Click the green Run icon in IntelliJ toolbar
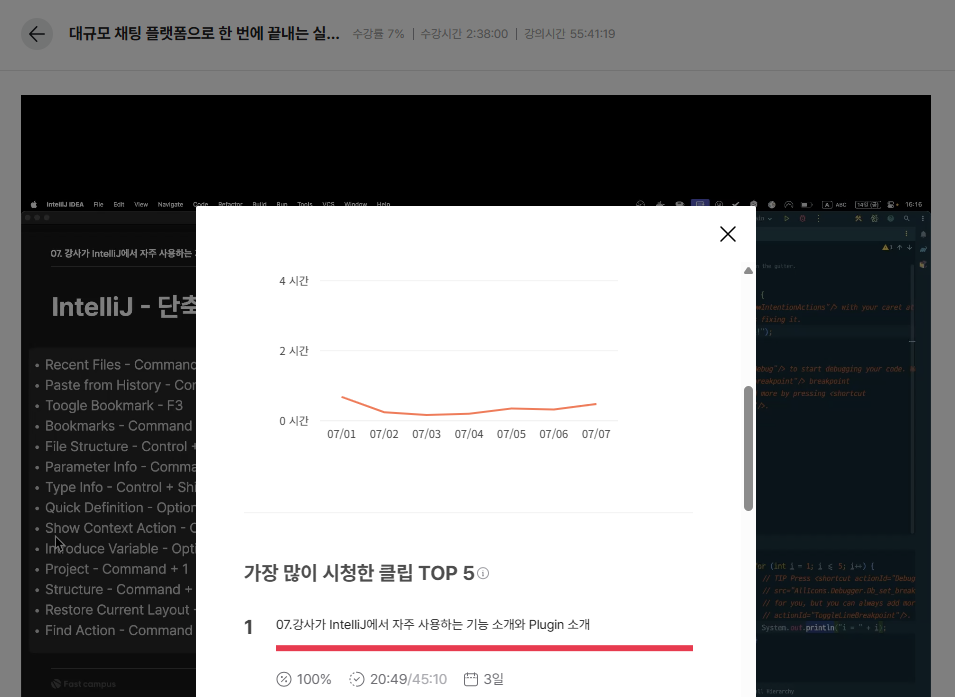The height and width of the screenshot is (697, 955). tap(786, 219)
